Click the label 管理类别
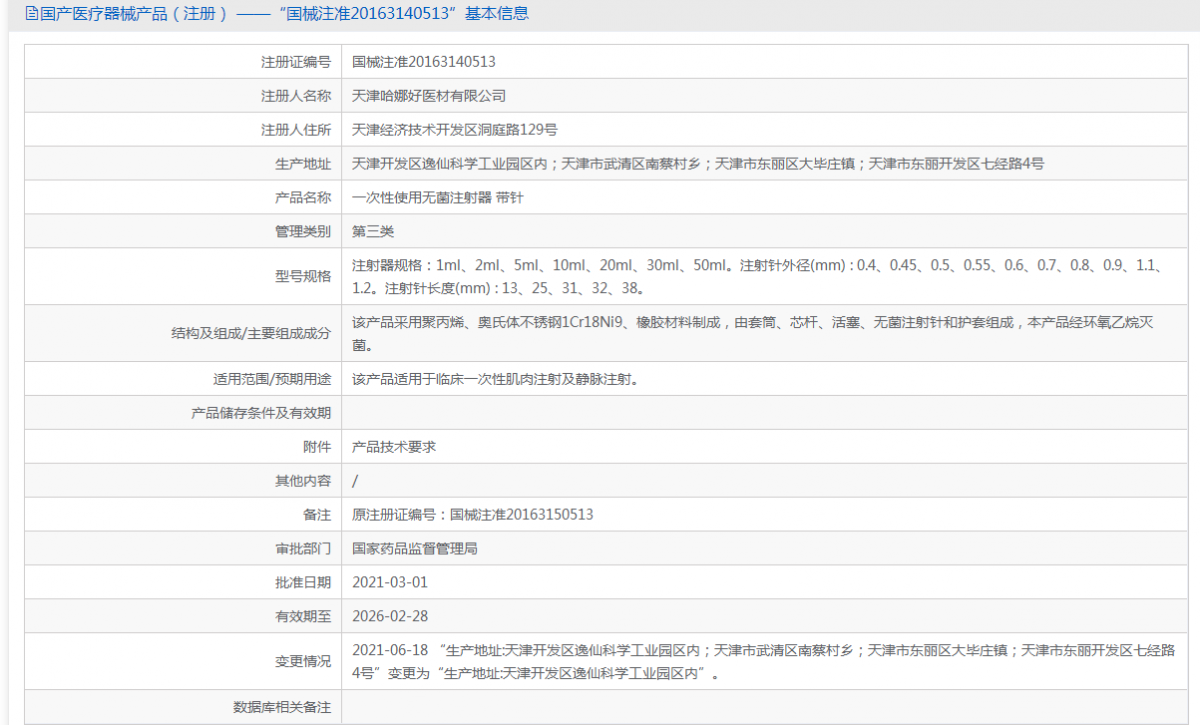This screenshot has height=725, width=1200. (303, 232)
